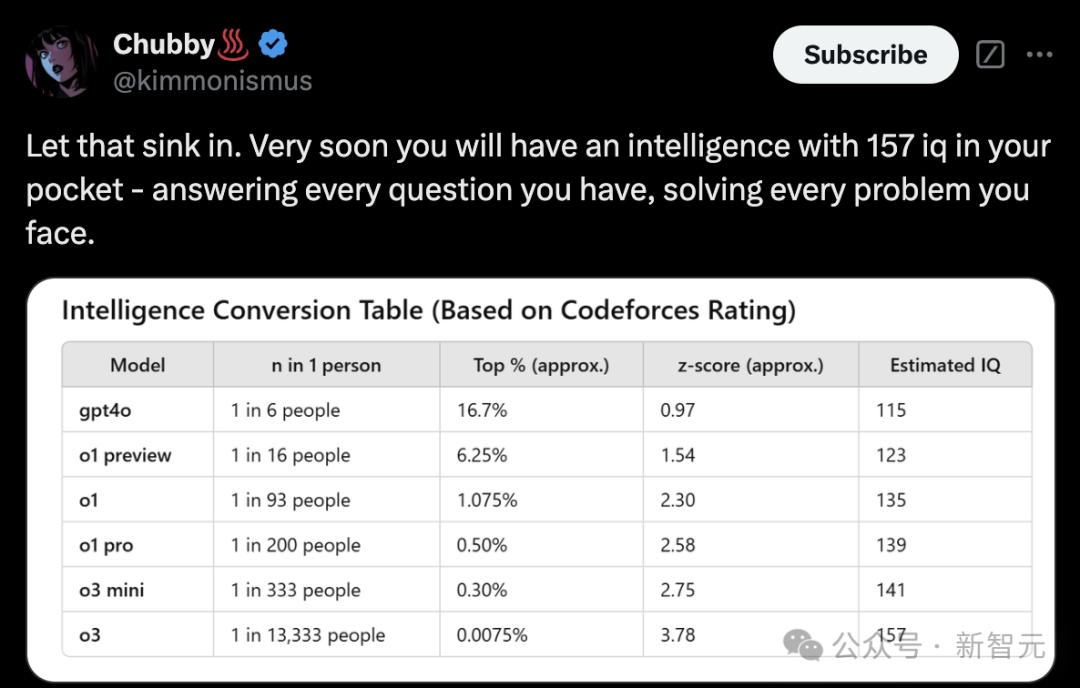Screen dimensions: 1080x688
Task: Click the tweet text about 157 iq
Action: point(538,189)
